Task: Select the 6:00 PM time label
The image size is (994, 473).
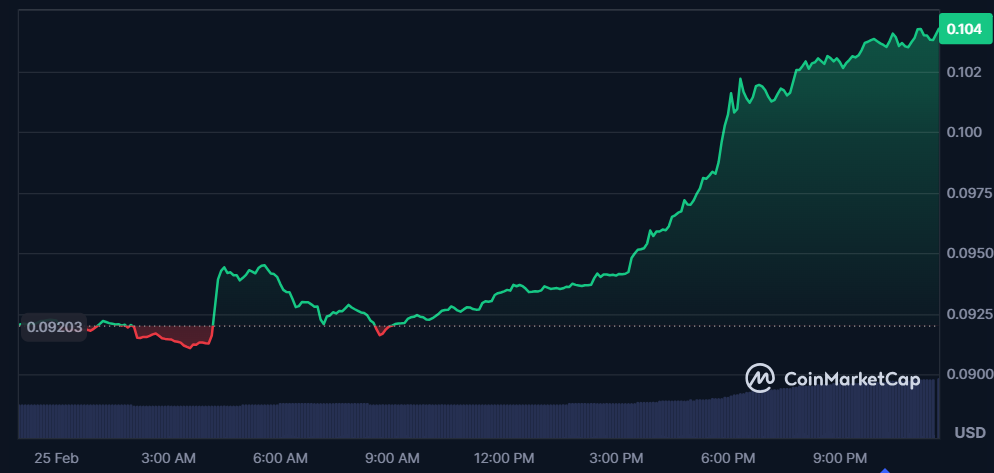Action: [728, 458]
